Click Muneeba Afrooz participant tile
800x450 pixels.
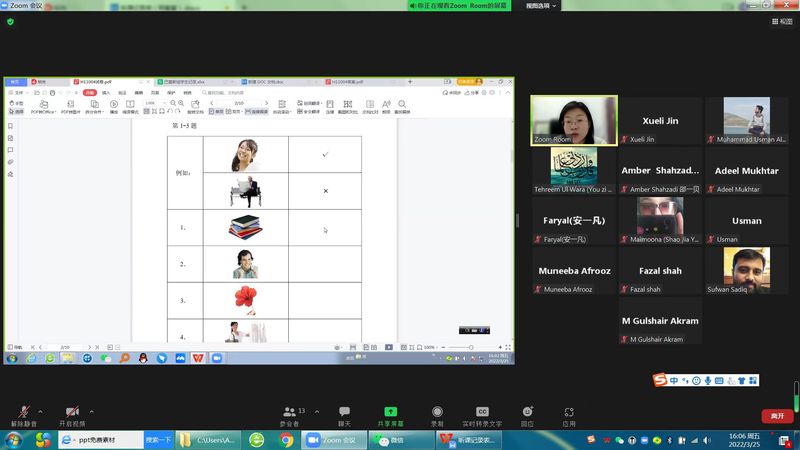coord(574,270)
